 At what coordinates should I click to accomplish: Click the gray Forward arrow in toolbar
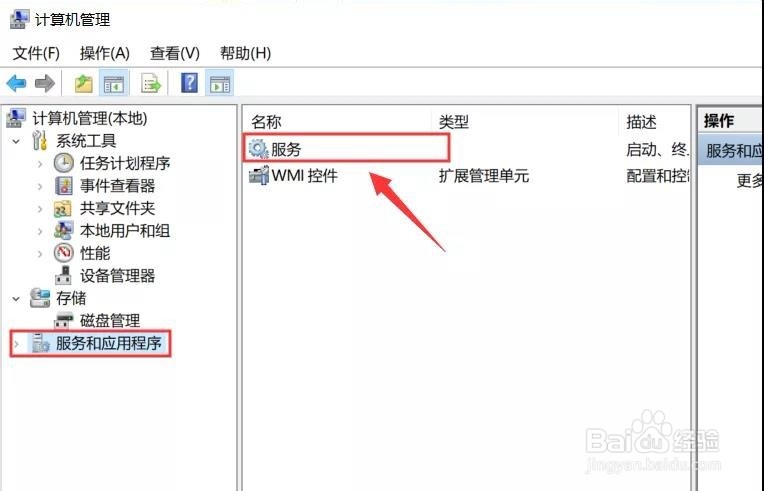point(45,83)
